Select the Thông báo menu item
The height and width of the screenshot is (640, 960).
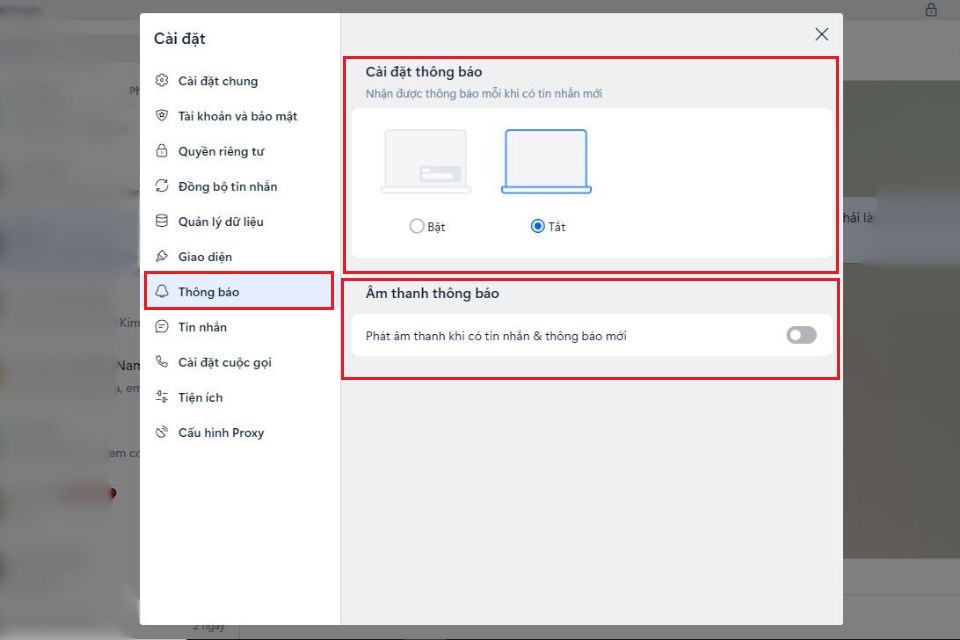tap(239, 291)
